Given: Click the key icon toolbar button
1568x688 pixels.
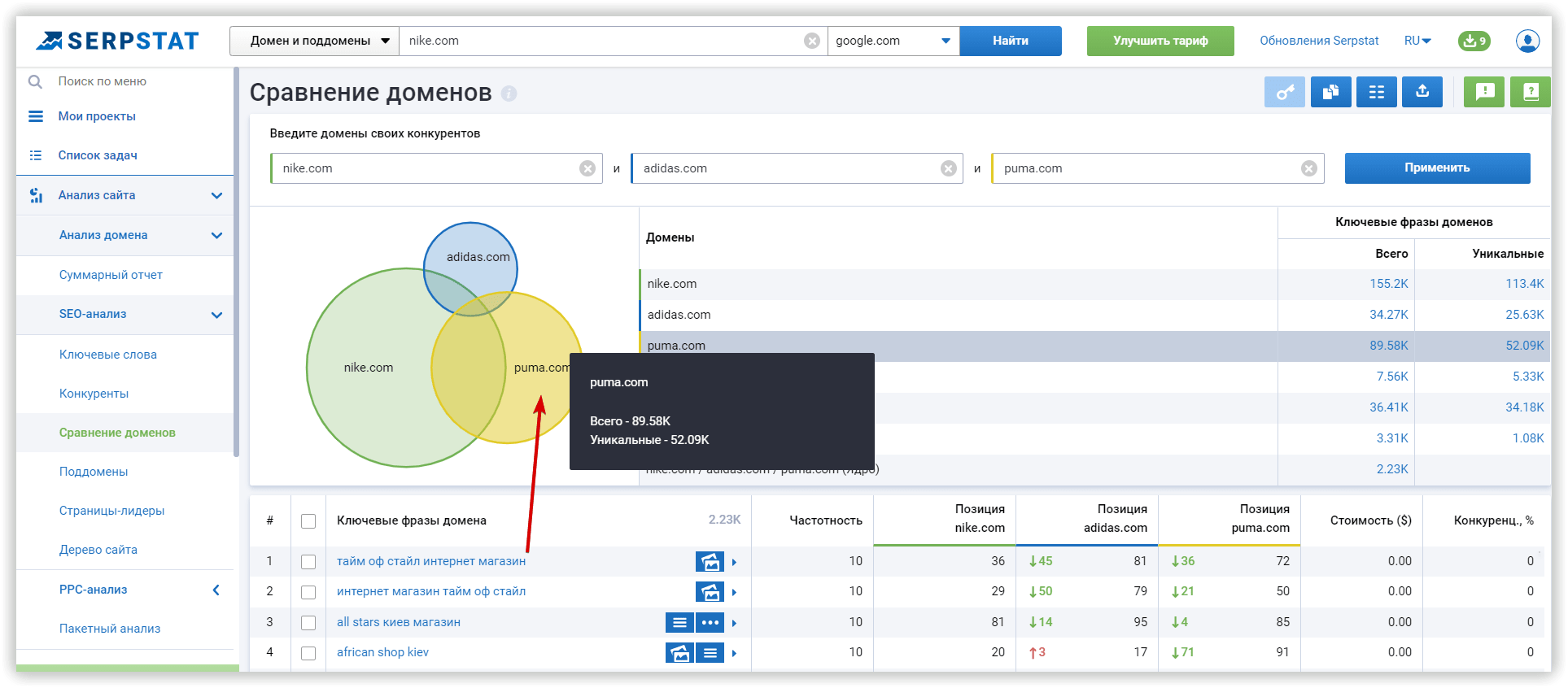Looking at the screenshot, I should [x=1285, y=92].
